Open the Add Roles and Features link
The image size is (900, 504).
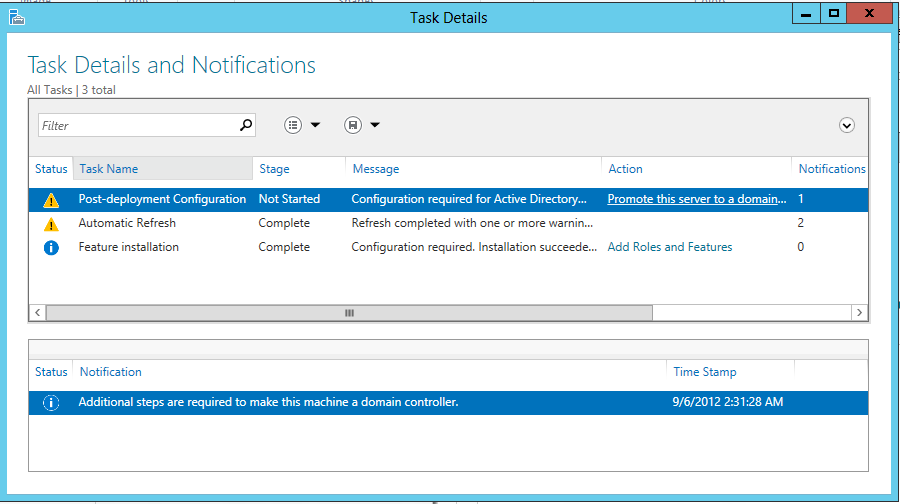coord(670,247)
